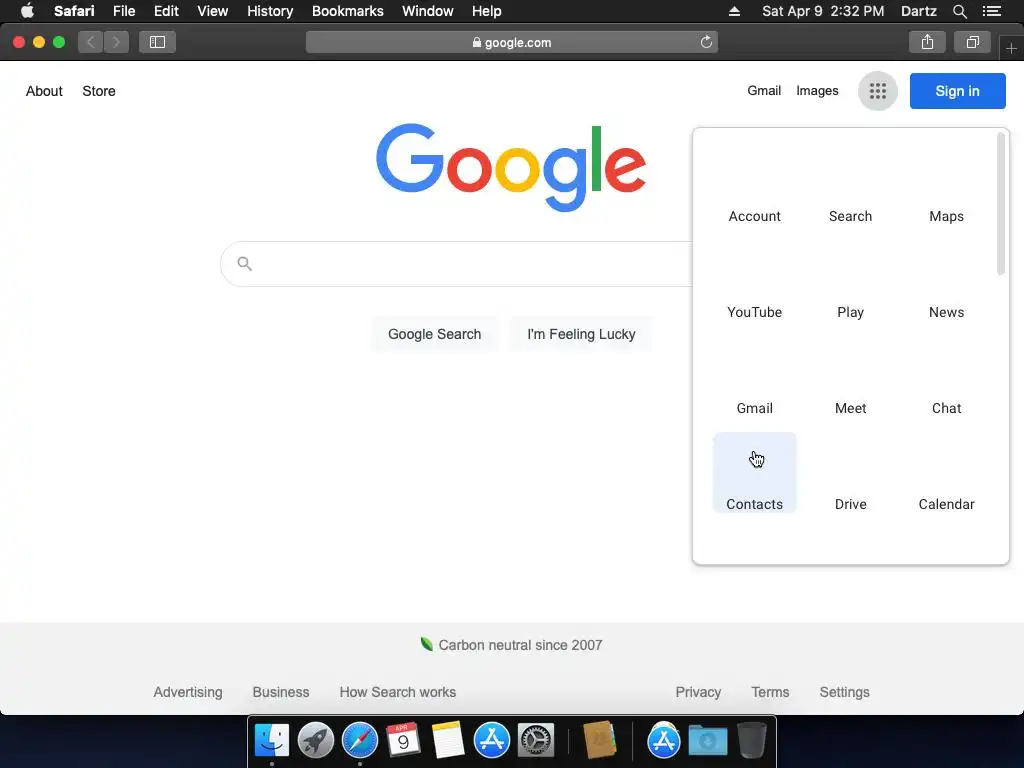Screen dimensions: 1024x768
Task: Open the File menu
Action: [124, 11]
